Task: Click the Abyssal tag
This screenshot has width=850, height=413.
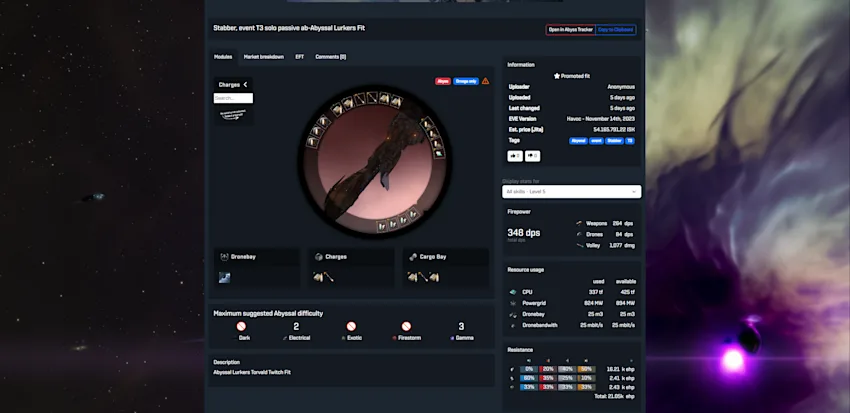Action: click(x=578, y=141)
